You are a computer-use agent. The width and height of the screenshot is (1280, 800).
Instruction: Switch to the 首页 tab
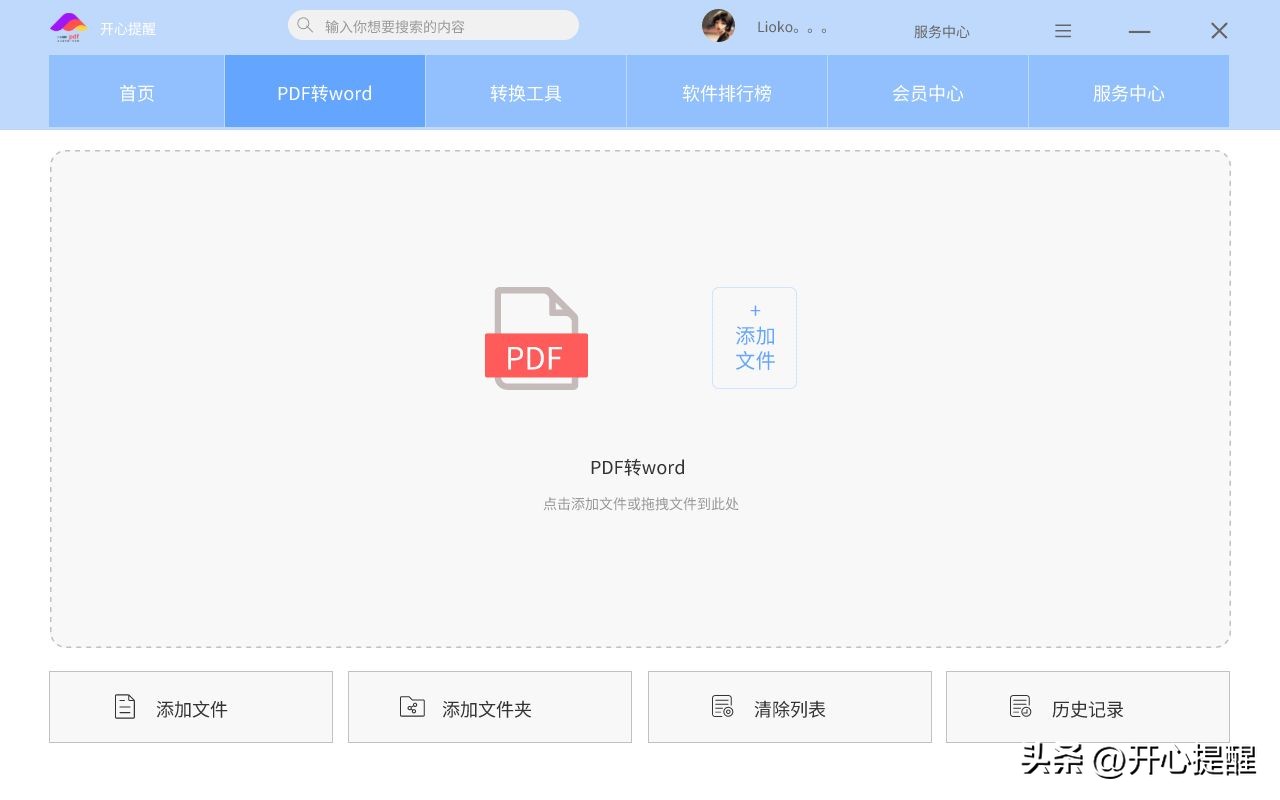(136, 92)
